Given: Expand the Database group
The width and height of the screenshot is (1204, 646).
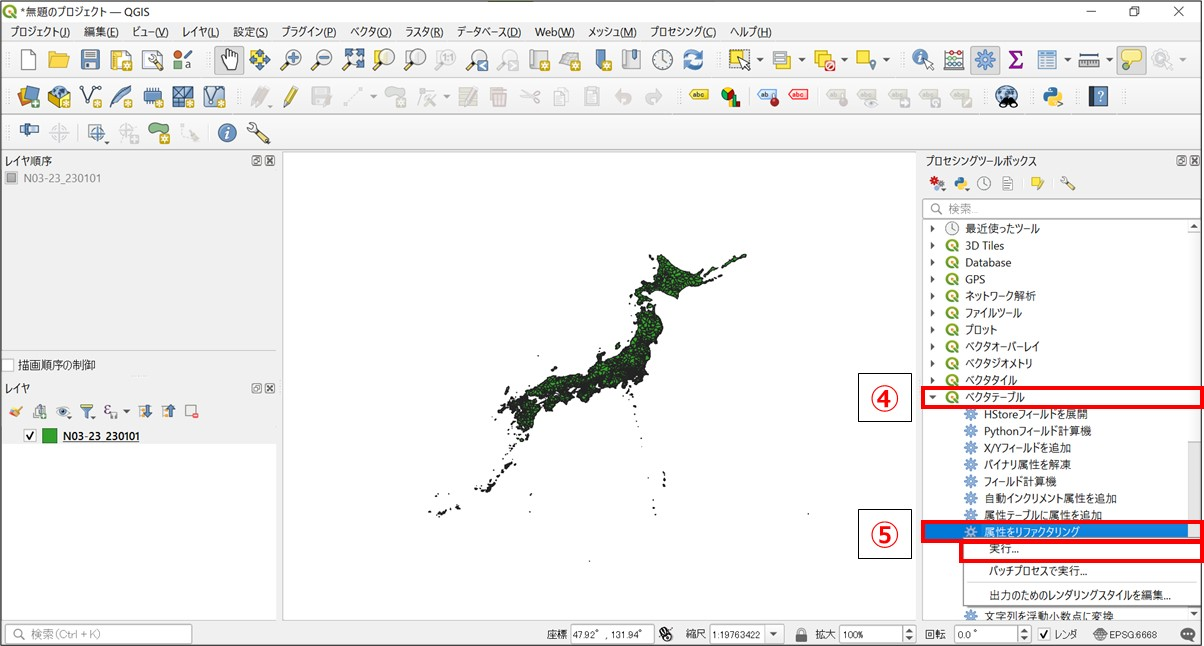Looking at the screenshot, I should [x=932, y=263].
